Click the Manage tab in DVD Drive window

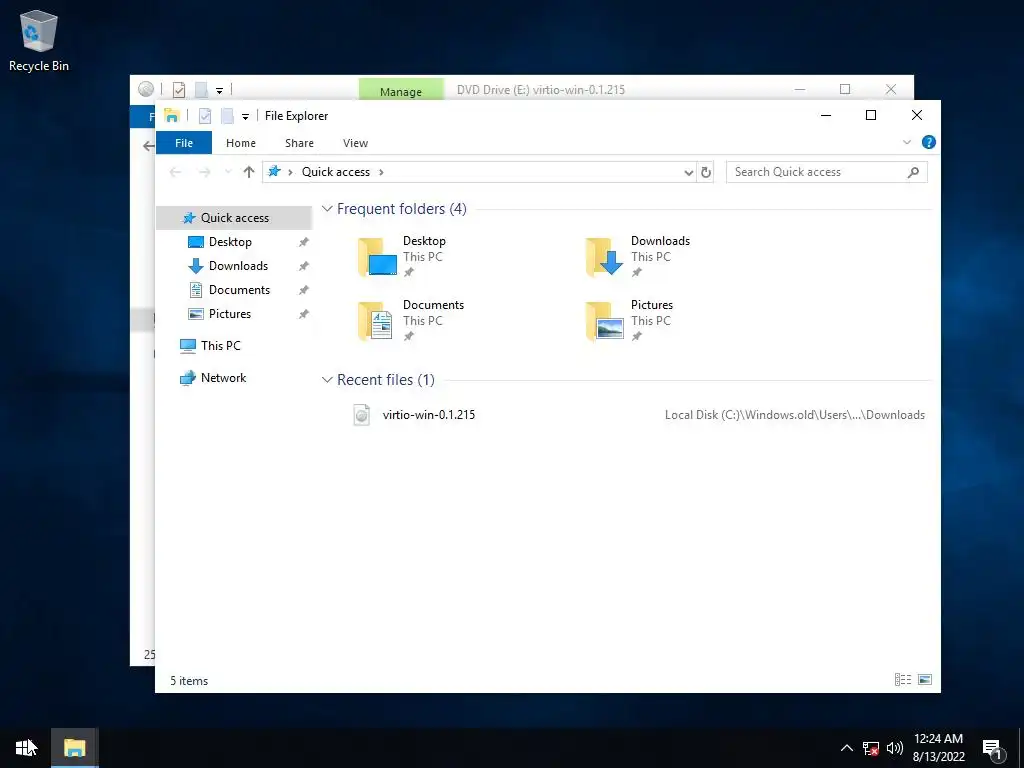tap(401, 90)
